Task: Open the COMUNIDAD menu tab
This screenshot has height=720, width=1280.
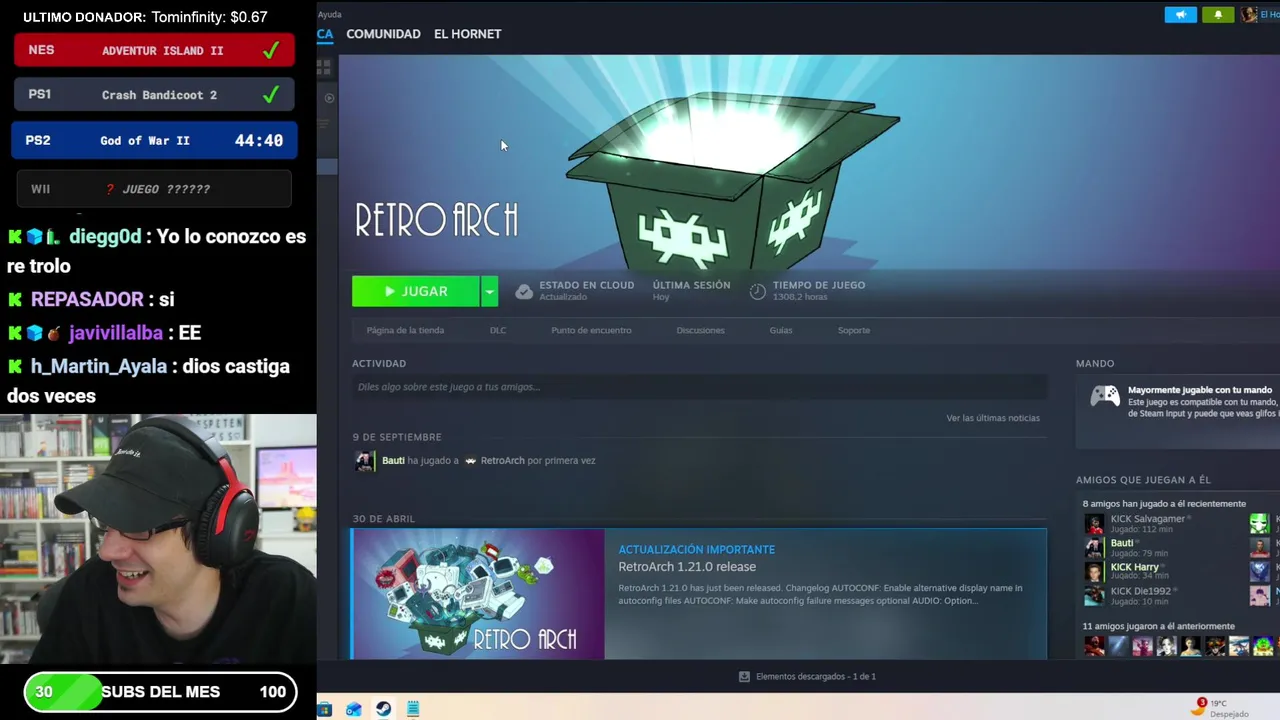Action: click(383, 34)
